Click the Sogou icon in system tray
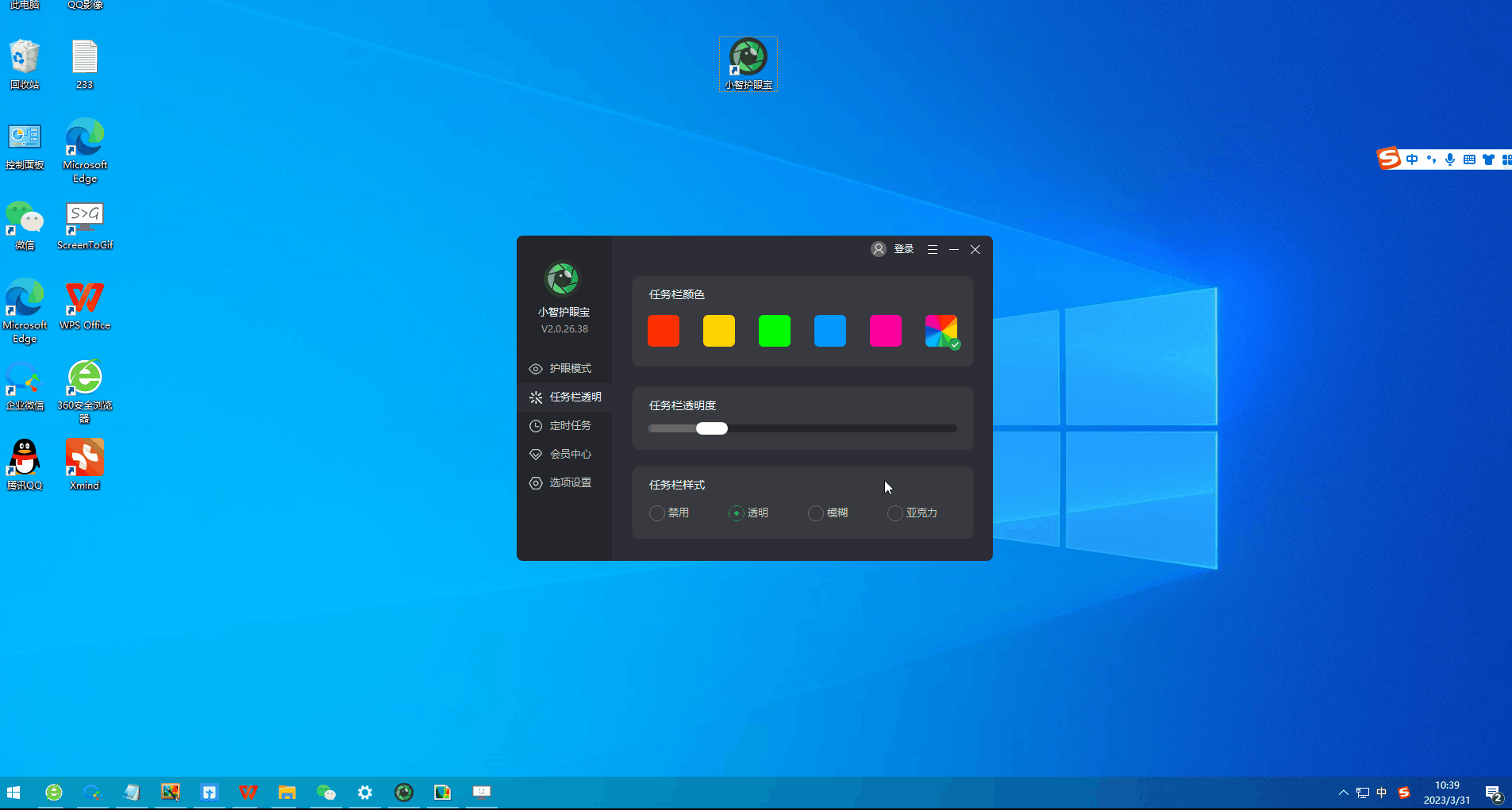Image resolution: width=1512 pixels, height=810 pixels. point(1404,793)
